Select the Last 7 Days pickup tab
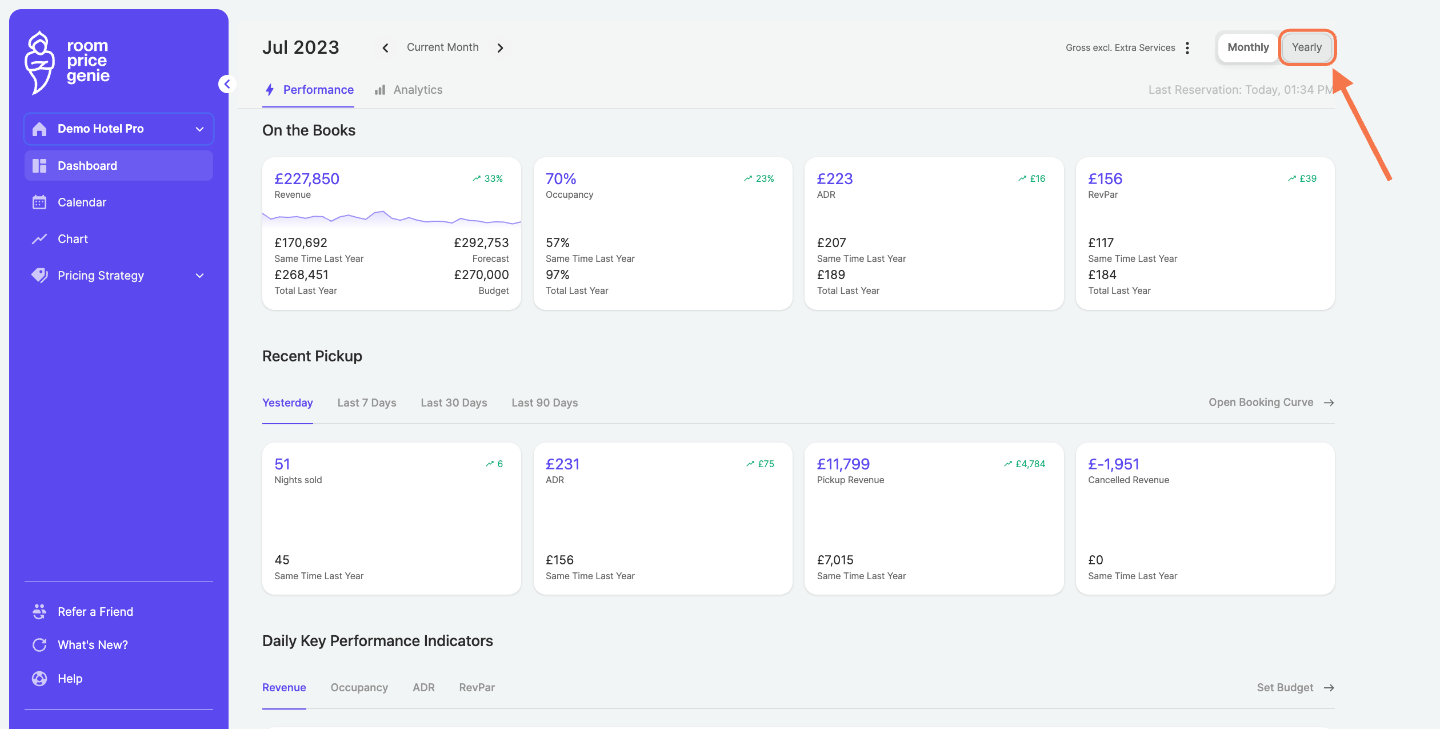Screen dimensions: 1440x729 (367, 403)
